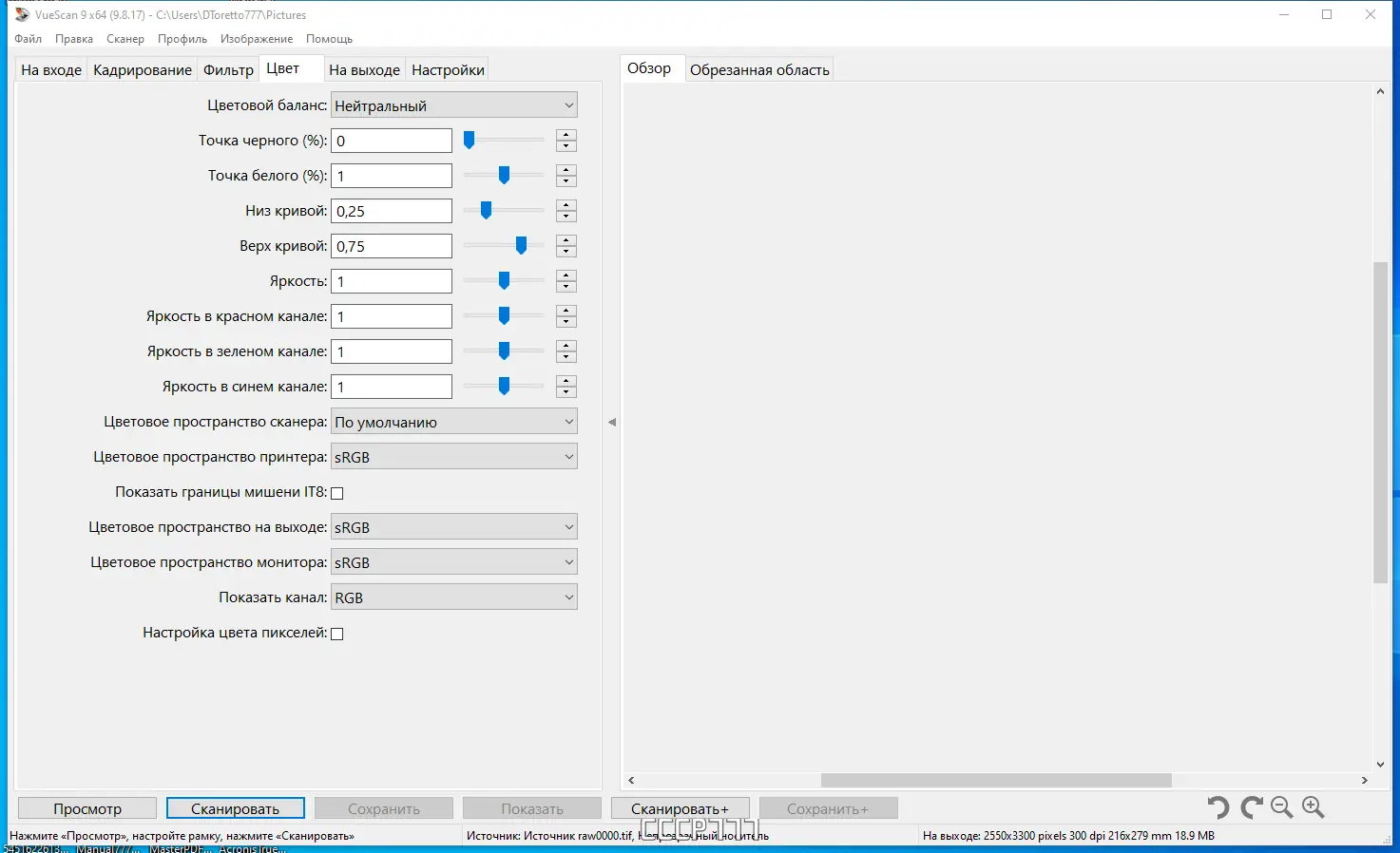Image resolution: width=1400 pixels, height=853 pixels.
Task: Switch to the На входе tab
Action: coord(51,69)
